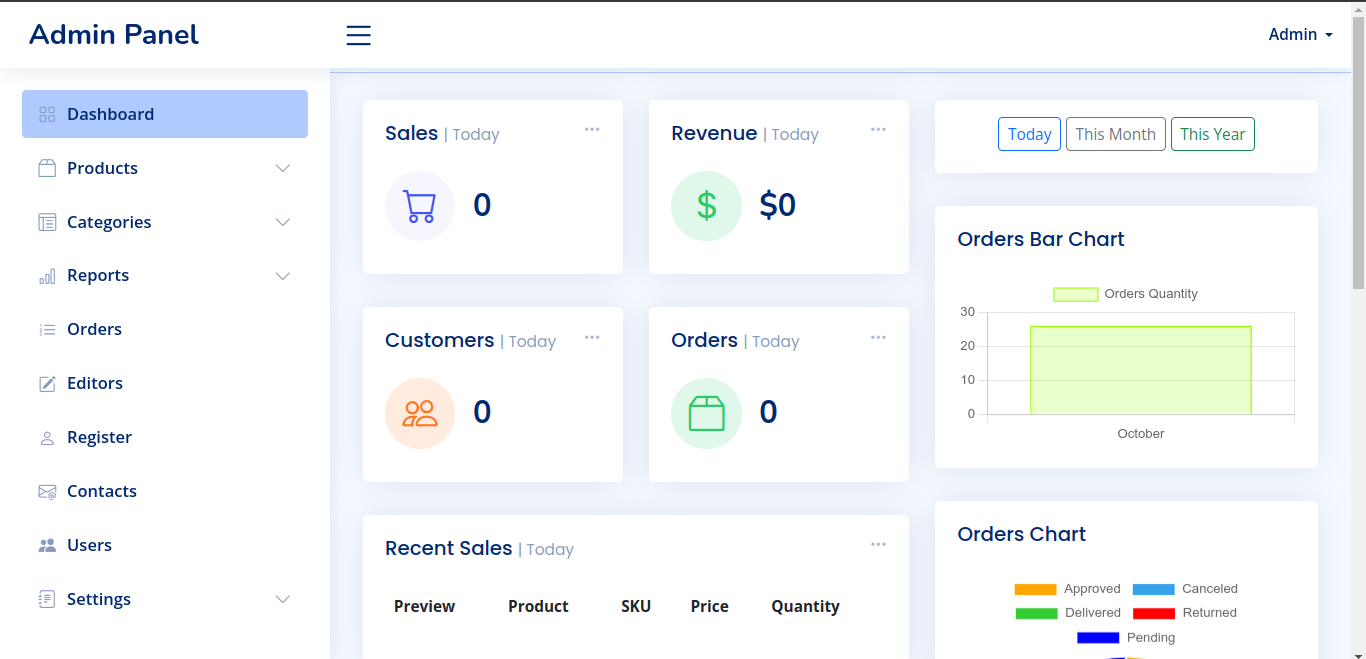Click the dollar icon in Revenue card
The height and width of the screenshot is (659, 1366).
click(706, 205)
